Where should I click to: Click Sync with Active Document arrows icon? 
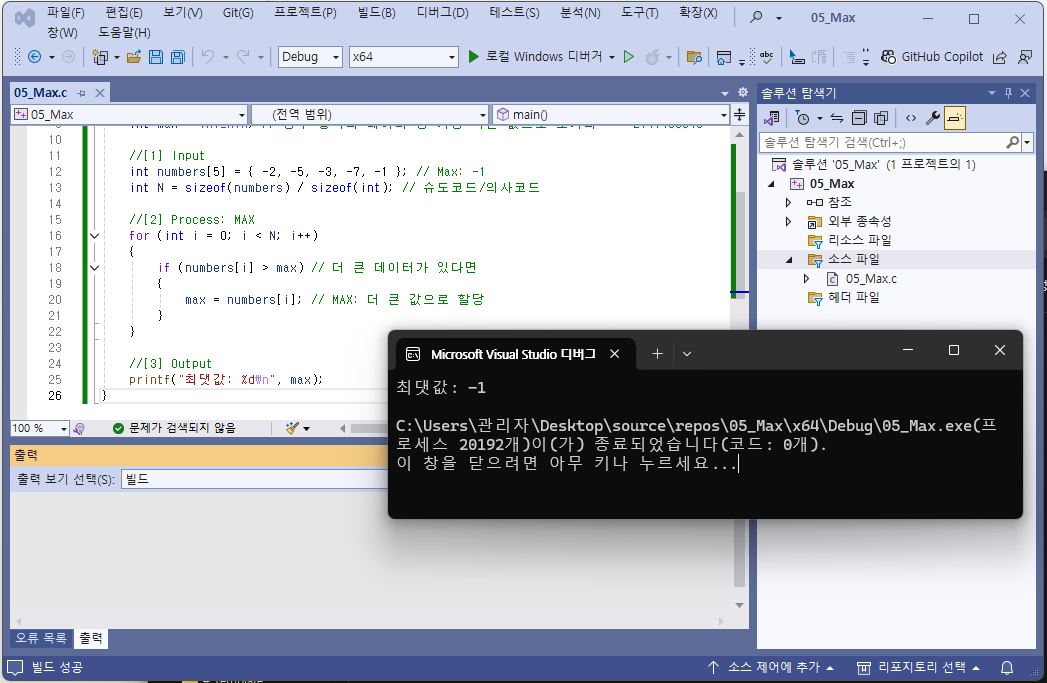point(837,118)
